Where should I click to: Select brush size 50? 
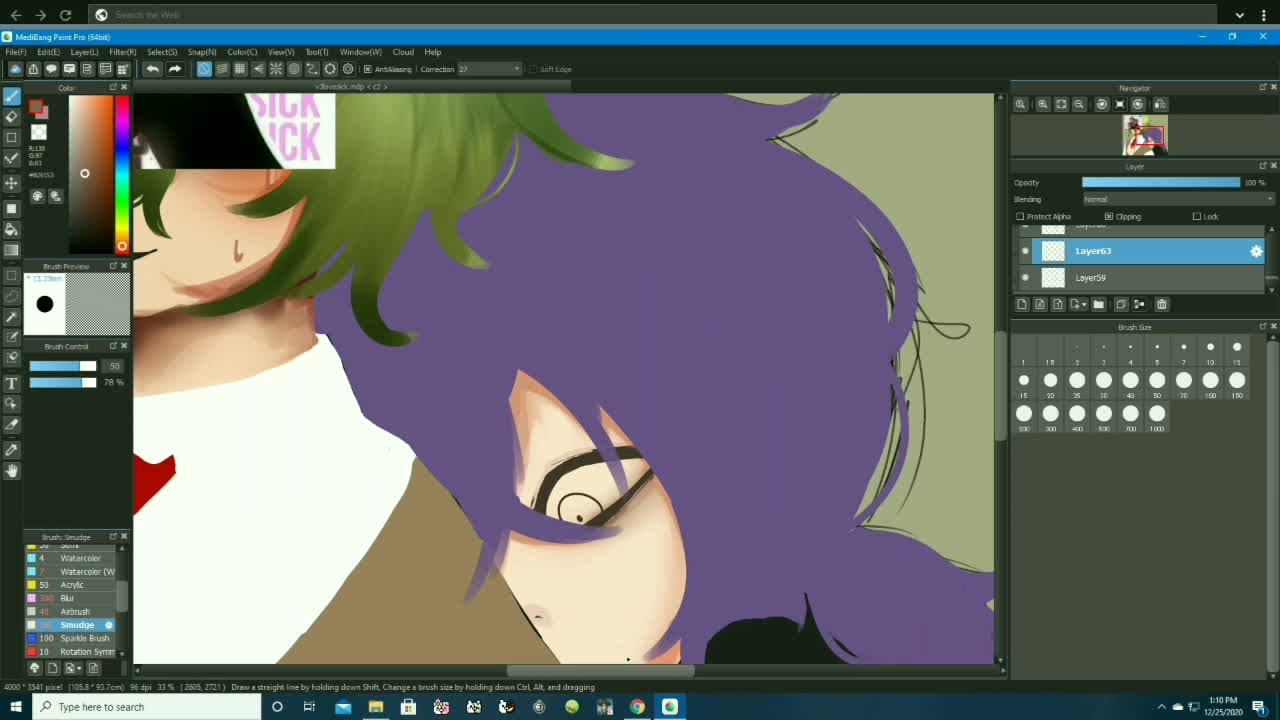[1157, 385]
